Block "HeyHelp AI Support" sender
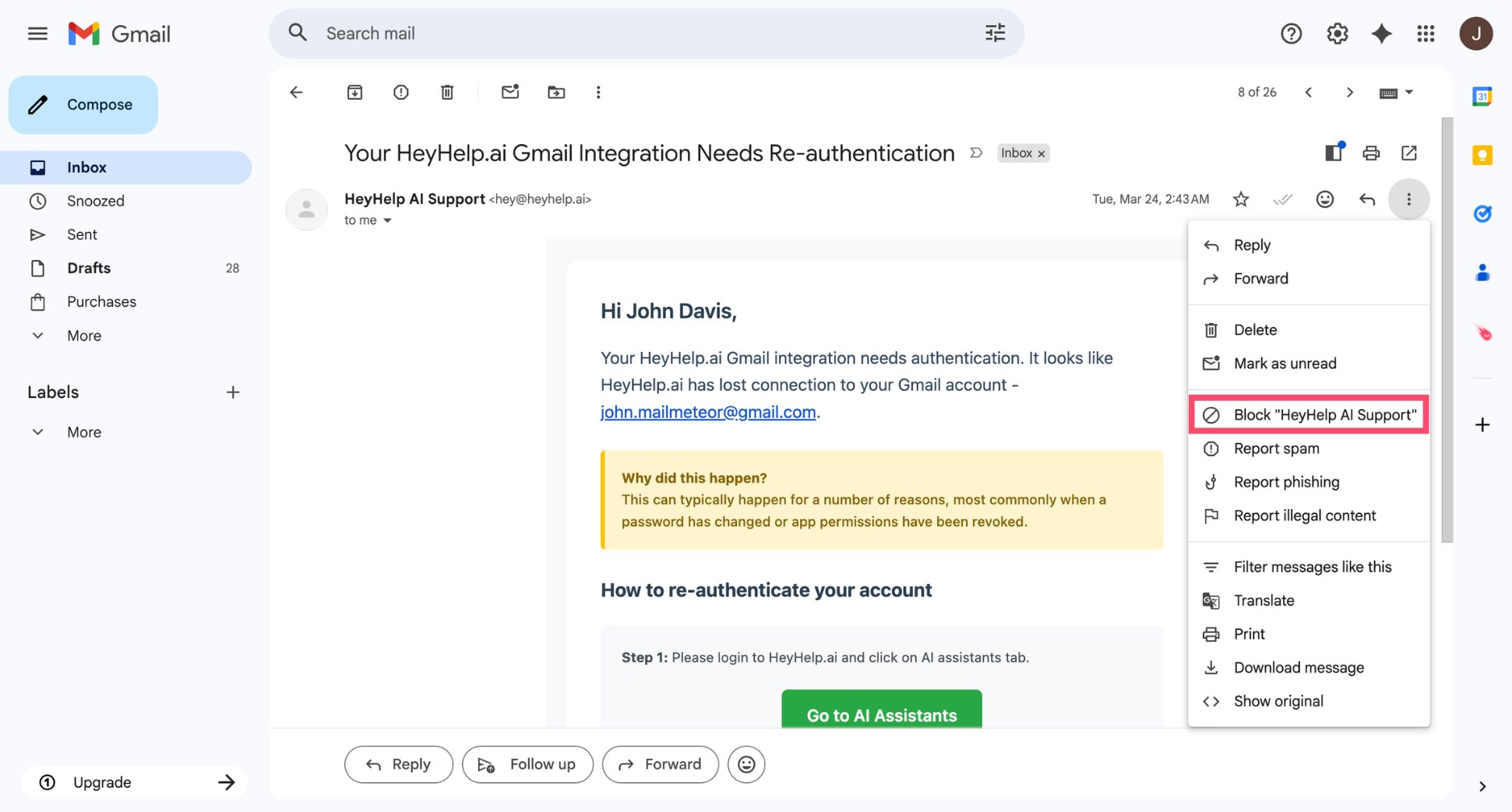 1309,415
